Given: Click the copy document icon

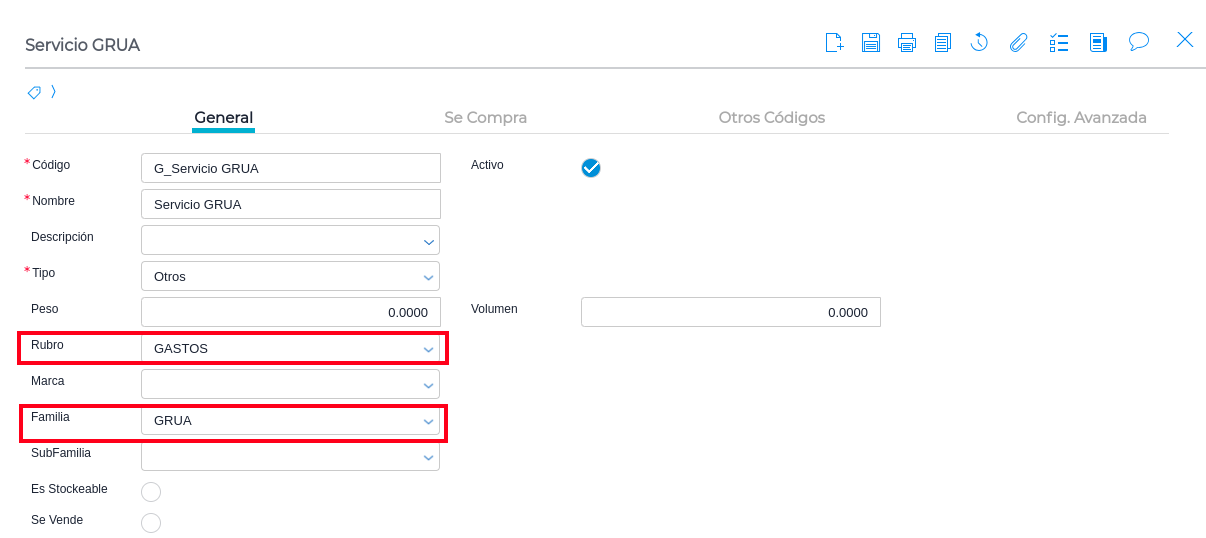Looking at the screenshot, I should (x=943, y=42).
